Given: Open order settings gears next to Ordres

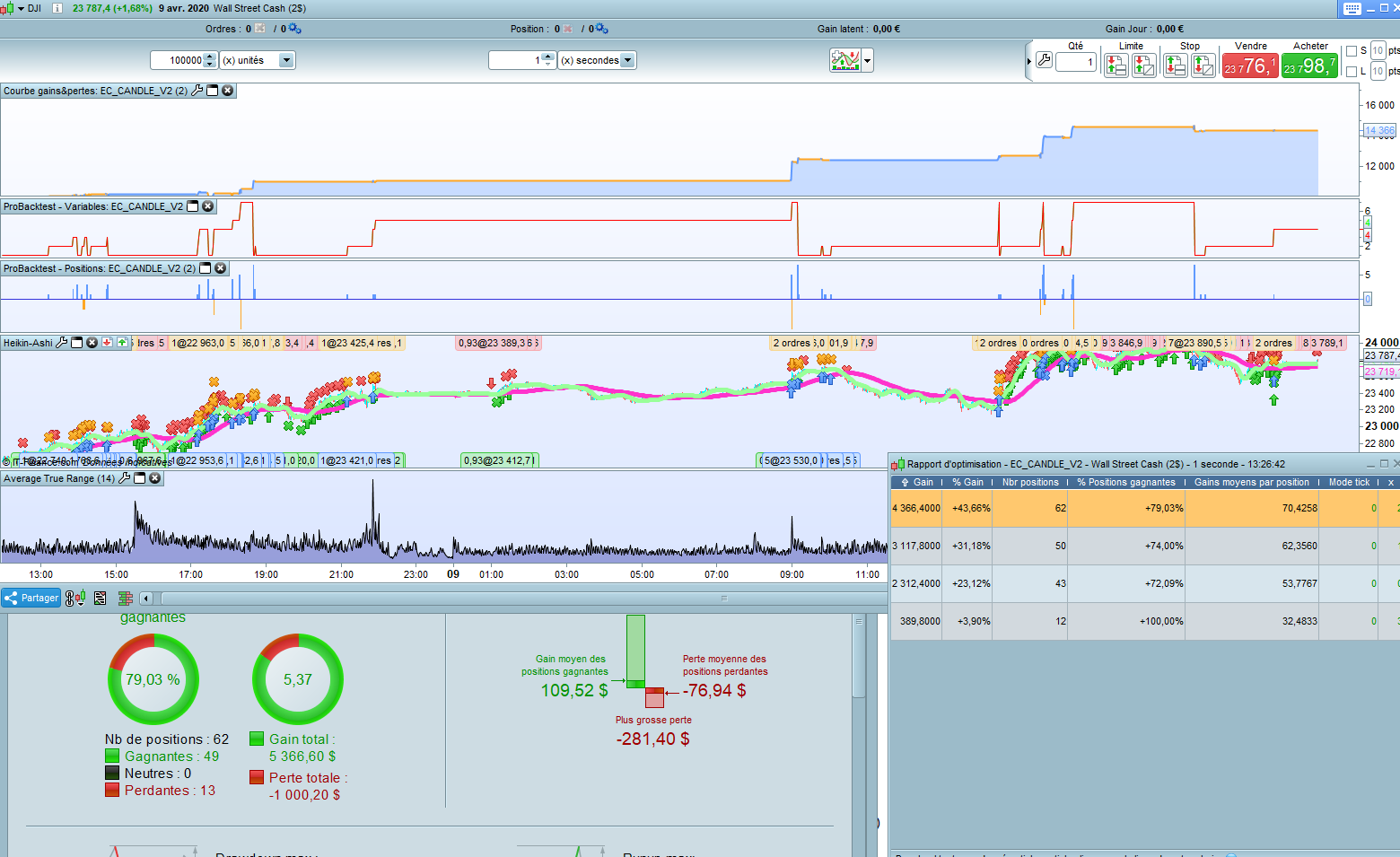Looking at the screenshot, I should click(x=294, y=29).
